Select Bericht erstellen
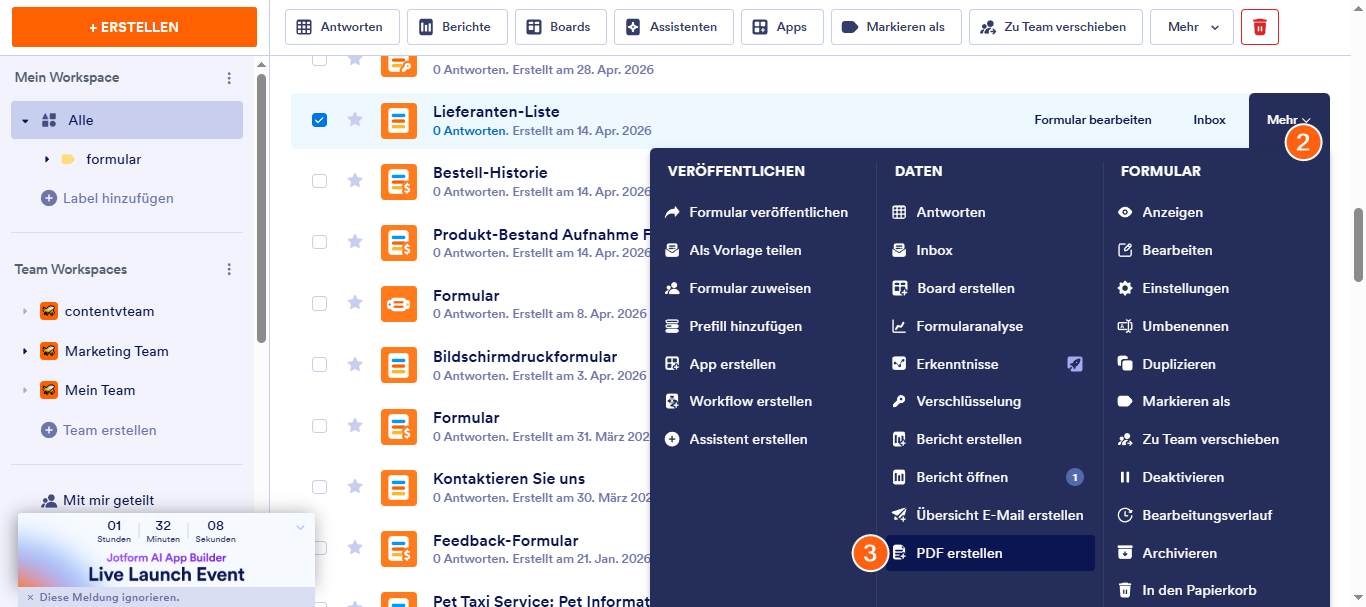This screenshot has width=1366, height=607. click(957, 439)
